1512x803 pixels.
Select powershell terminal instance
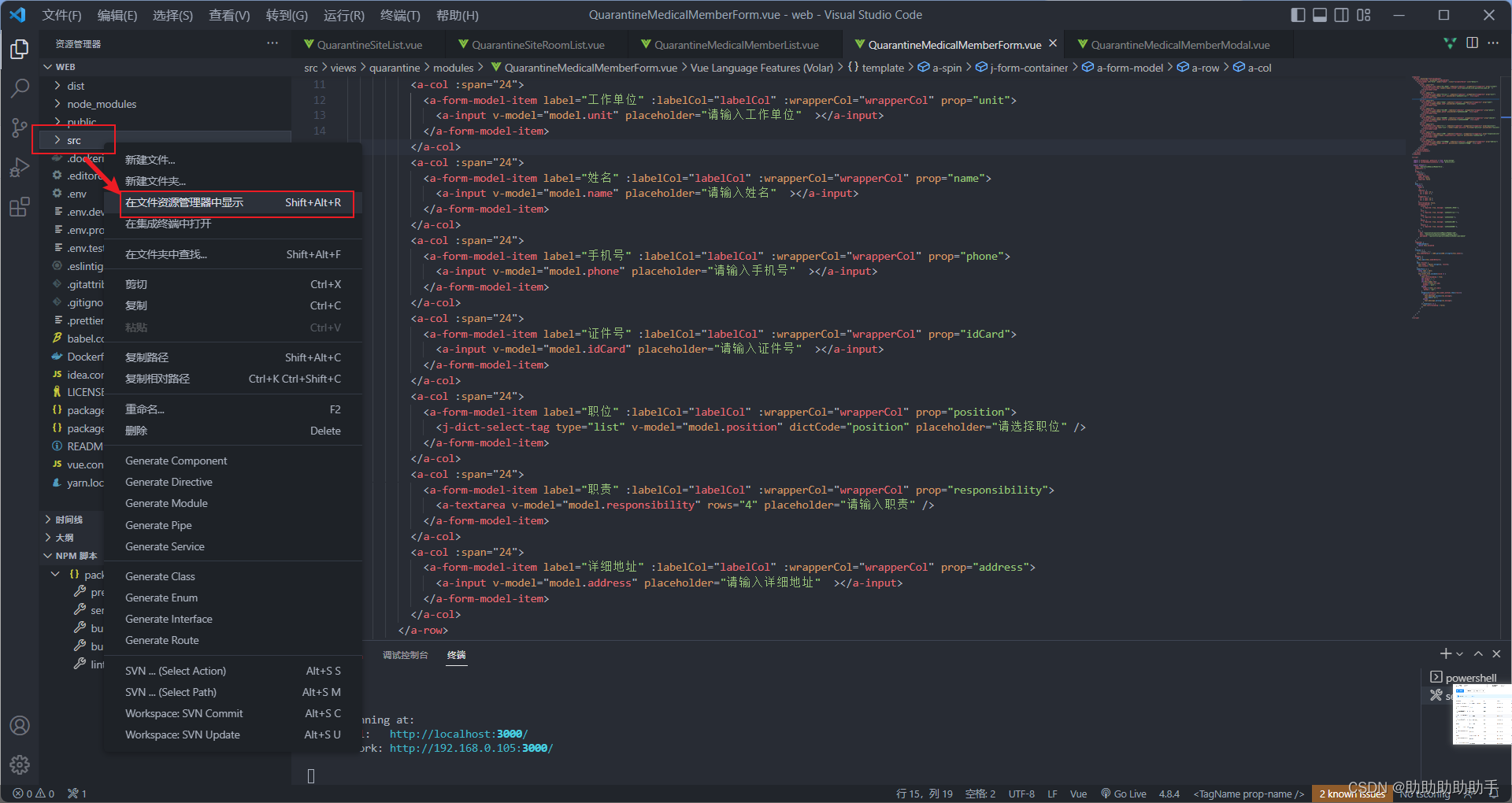(x=1463, y=678)
